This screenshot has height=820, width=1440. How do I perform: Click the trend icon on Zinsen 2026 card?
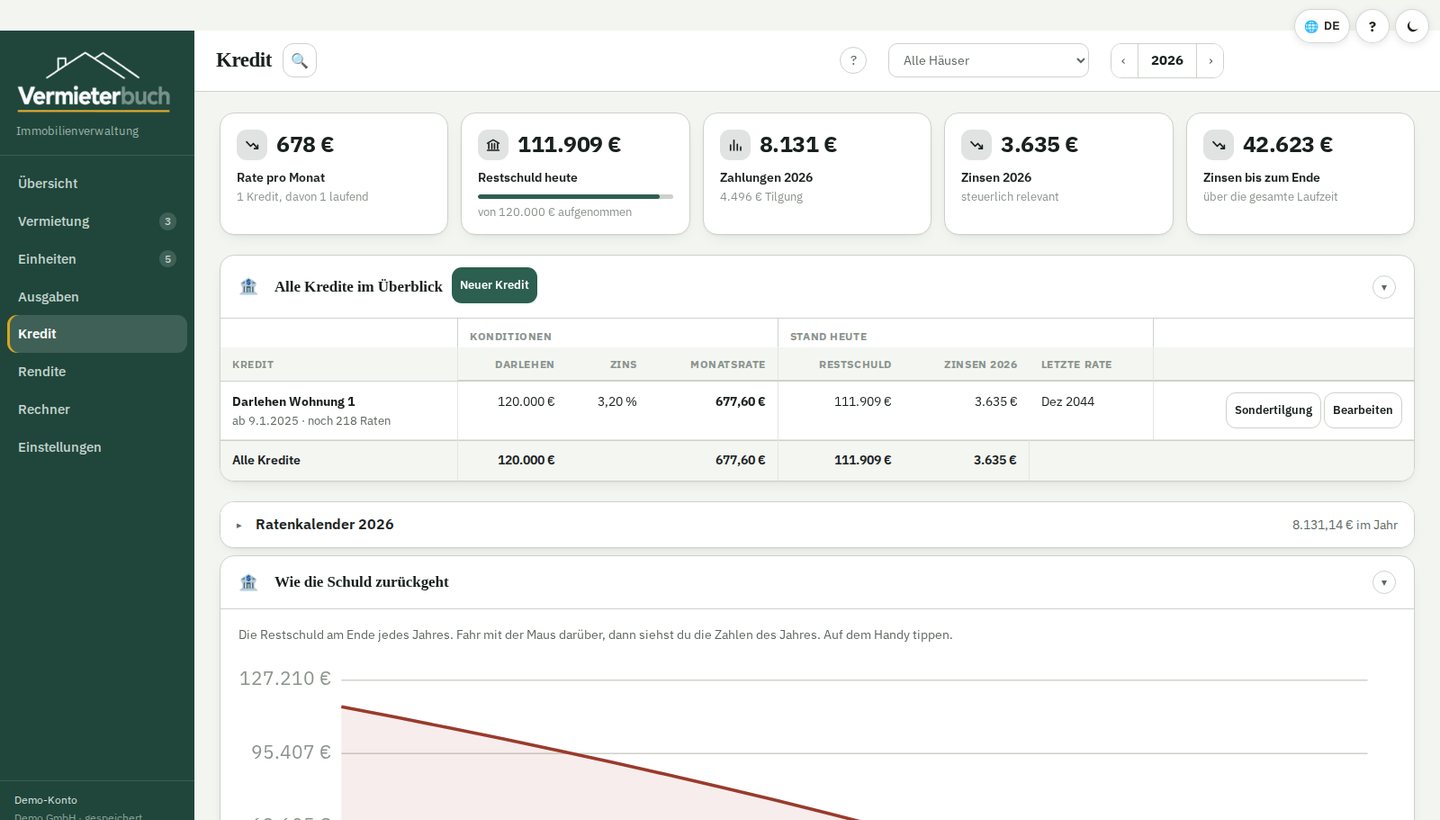pos(976,145)
